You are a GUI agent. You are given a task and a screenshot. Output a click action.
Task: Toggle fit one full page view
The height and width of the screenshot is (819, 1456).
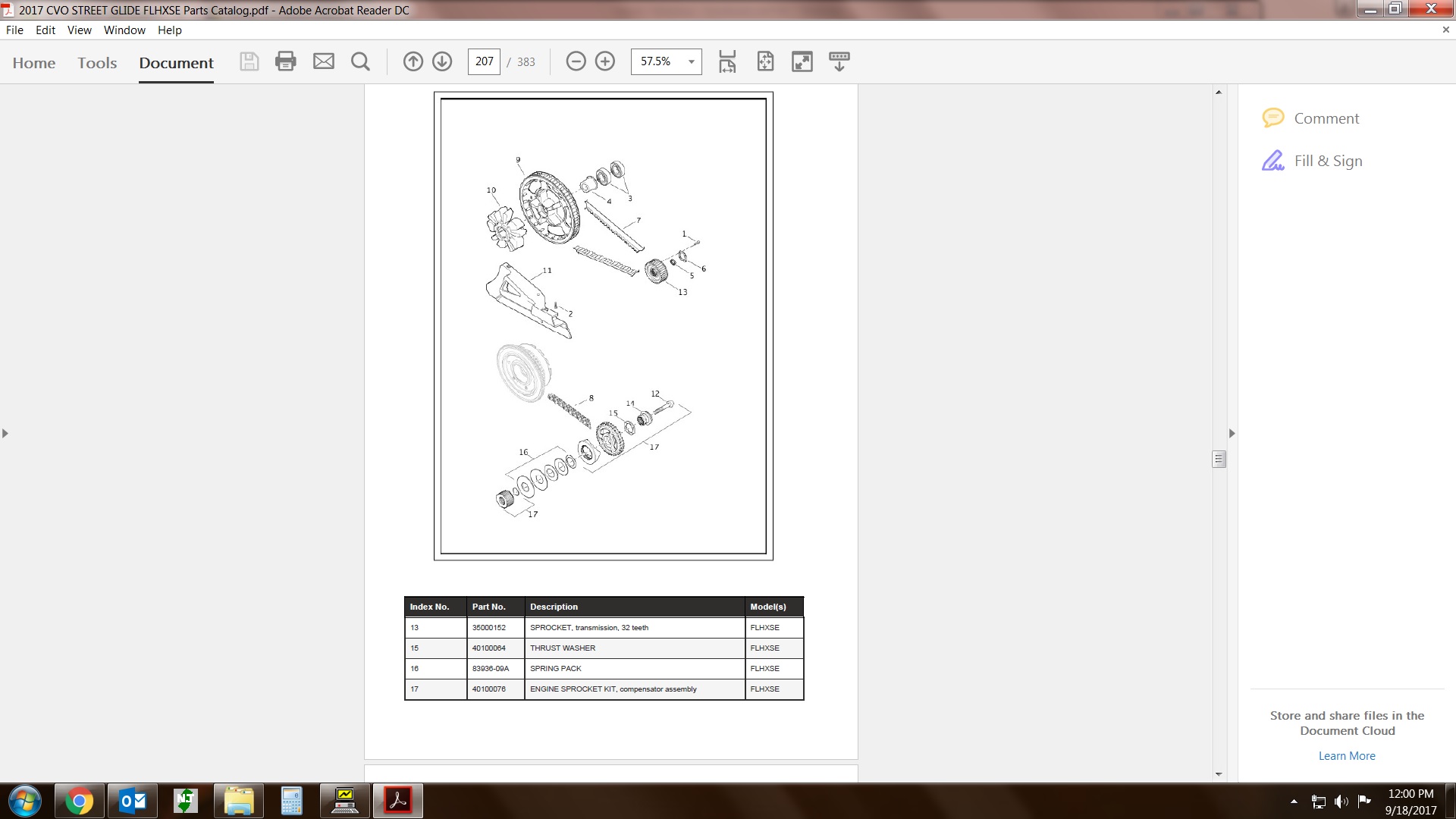[x=765, y=61]
